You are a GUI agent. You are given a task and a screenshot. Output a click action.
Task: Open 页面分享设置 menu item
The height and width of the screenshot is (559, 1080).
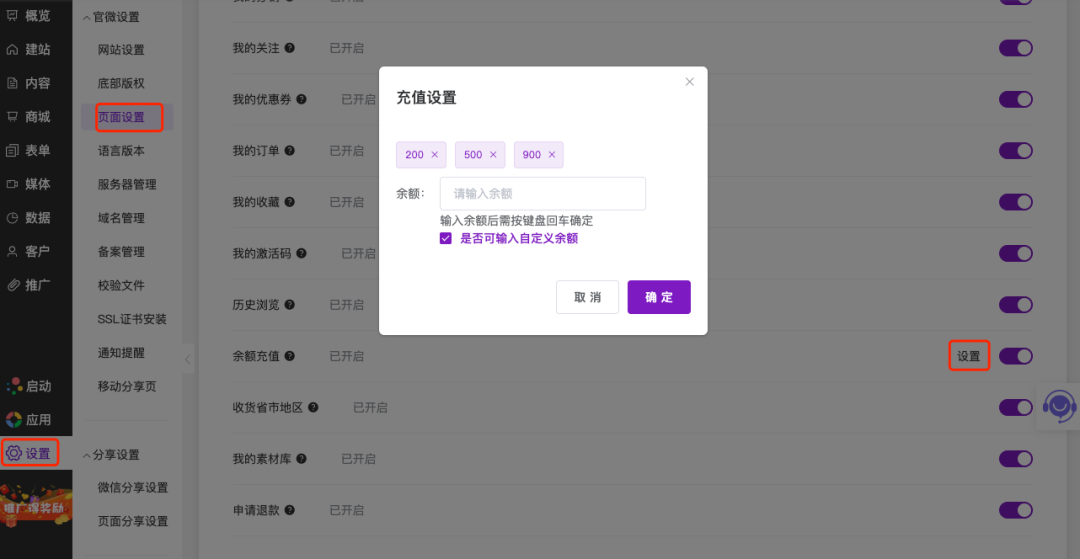pyautogui.click(x=133, y=521)
